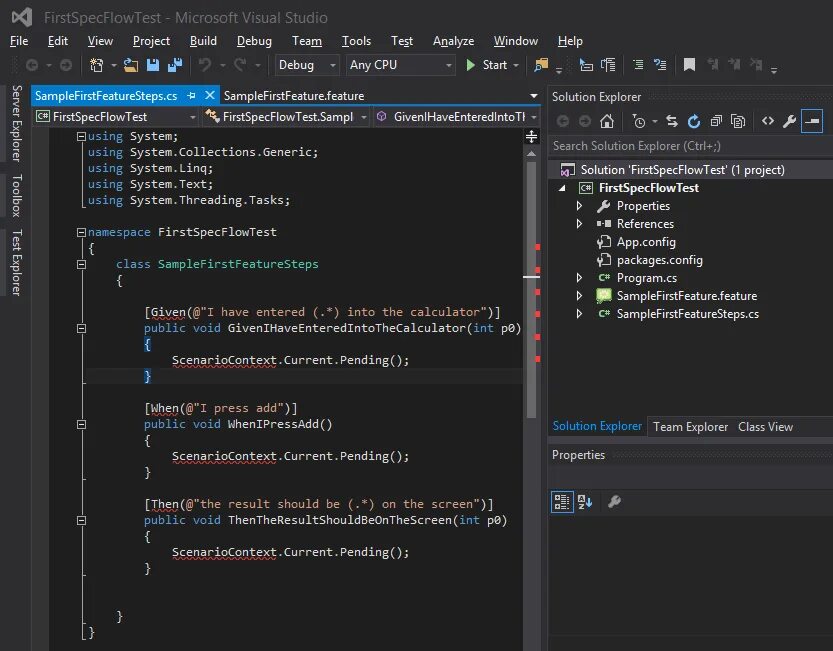Image resolution: width=833 pixels, height=651 pixels.
Task: Click the Save All icon
Action: (x=175, y=65)
